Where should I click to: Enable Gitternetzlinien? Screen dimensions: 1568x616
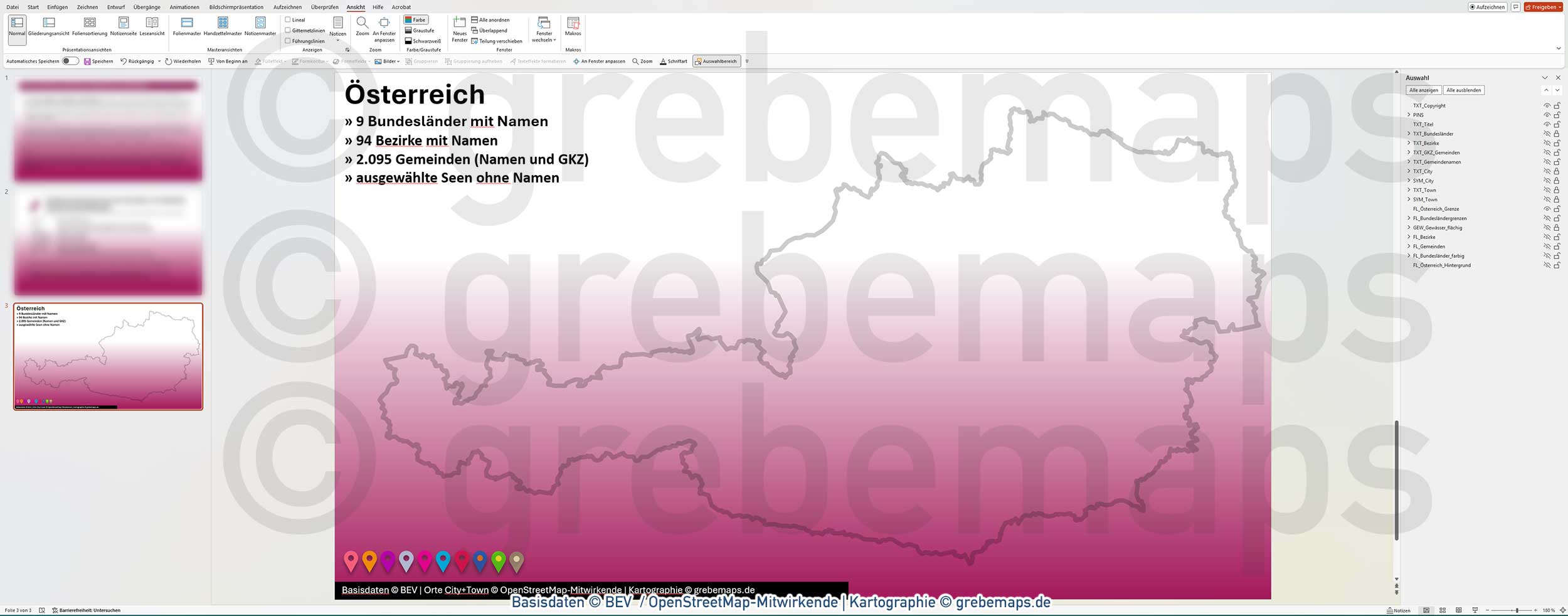tap(287, 29)
